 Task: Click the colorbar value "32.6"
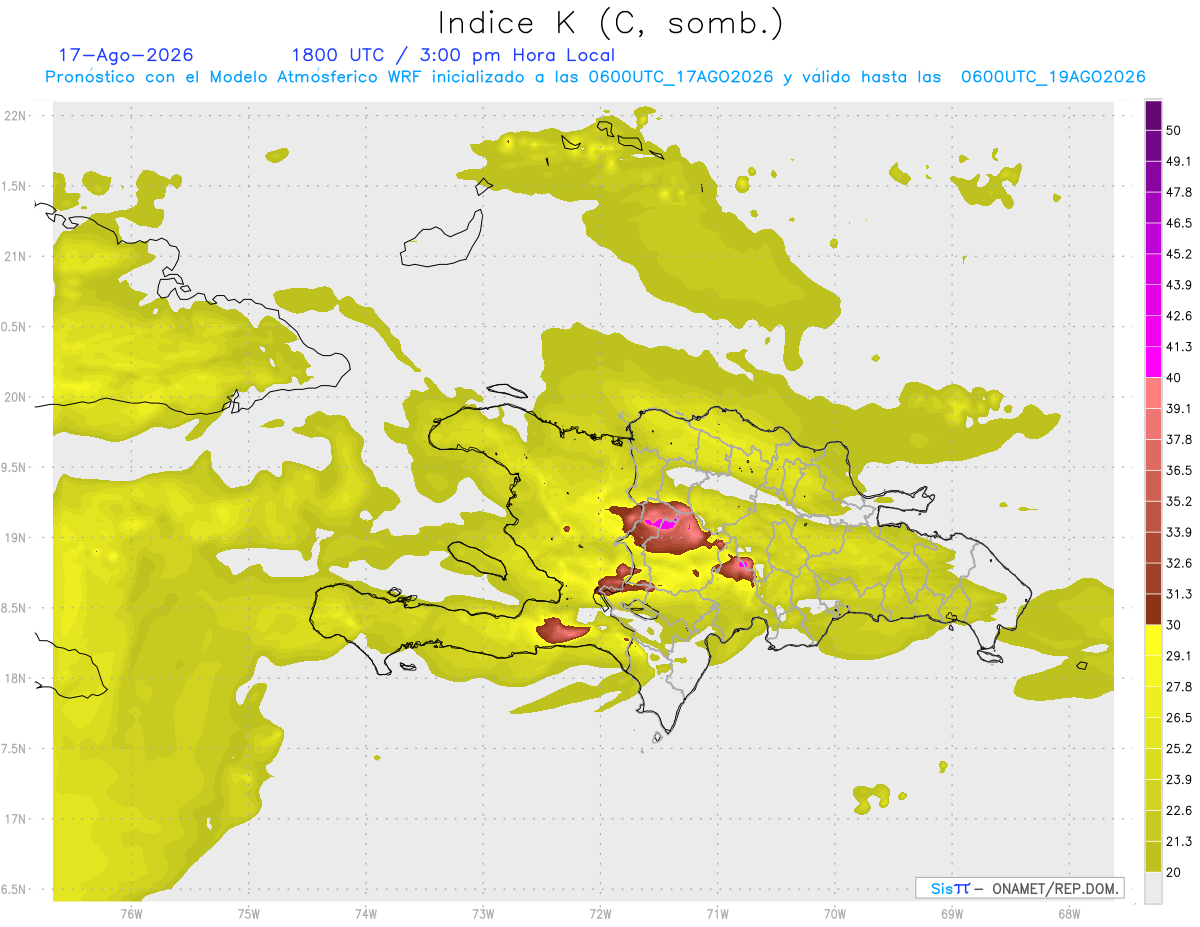(x=1179, y=563)
